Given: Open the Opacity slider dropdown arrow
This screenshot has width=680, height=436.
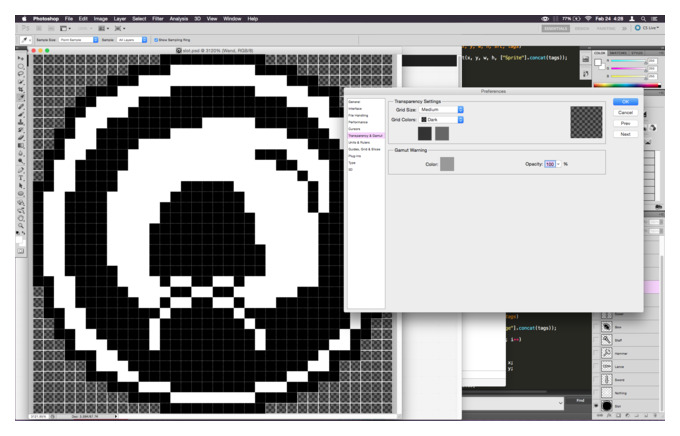Looking at the screenshot, I should [559, 164].
